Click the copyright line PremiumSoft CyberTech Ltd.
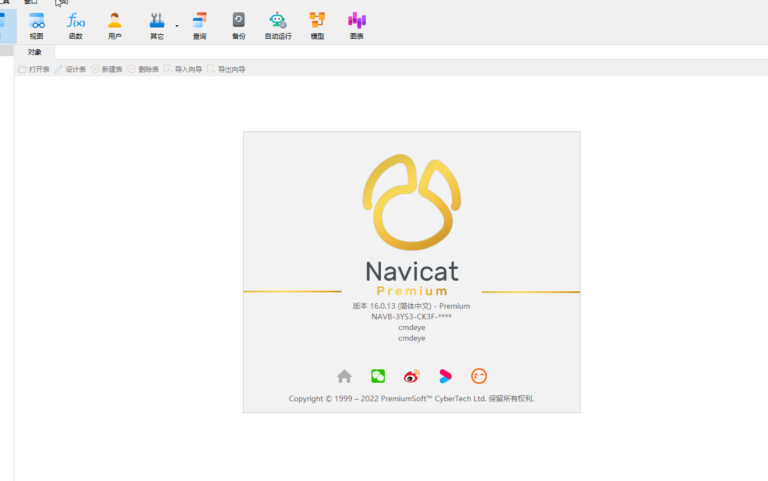The image size is (768, 481). point(411,399)
